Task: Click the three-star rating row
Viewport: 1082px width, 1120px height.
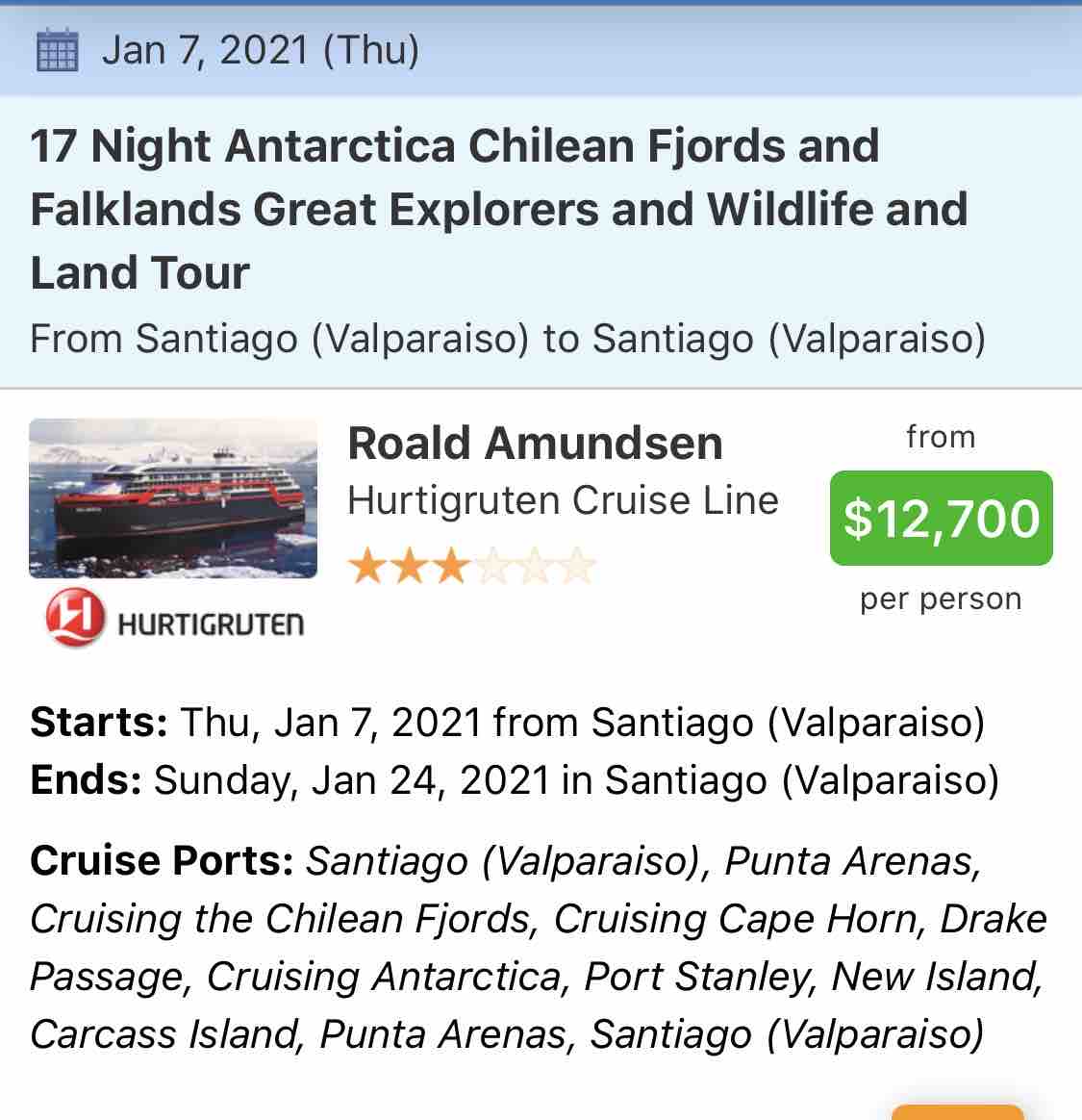Action: pyautogui.click(x=471, y=567)
